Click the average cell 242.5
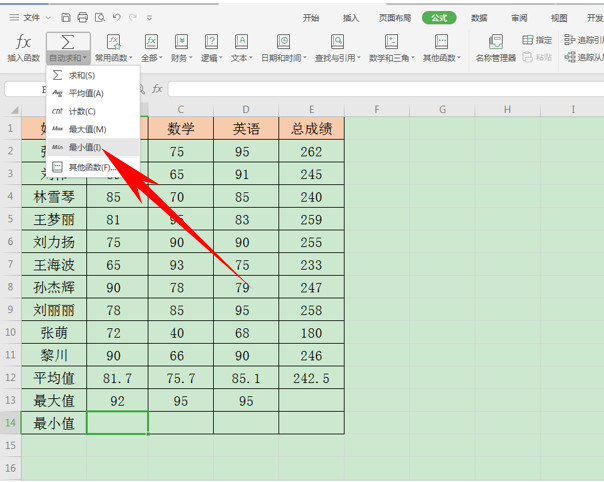The width and height of the screenshot is (604, 482). coord(311,378)
